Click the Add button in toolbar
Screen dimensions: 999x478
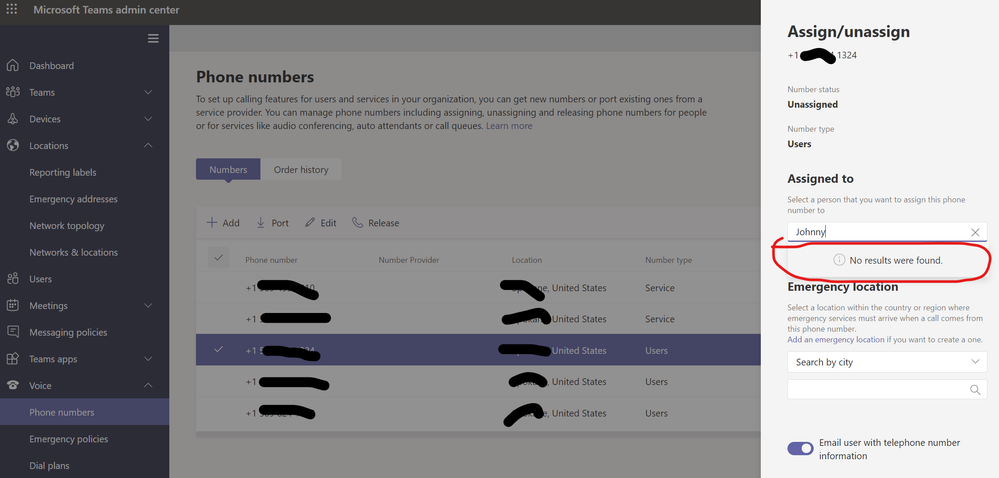223,223
